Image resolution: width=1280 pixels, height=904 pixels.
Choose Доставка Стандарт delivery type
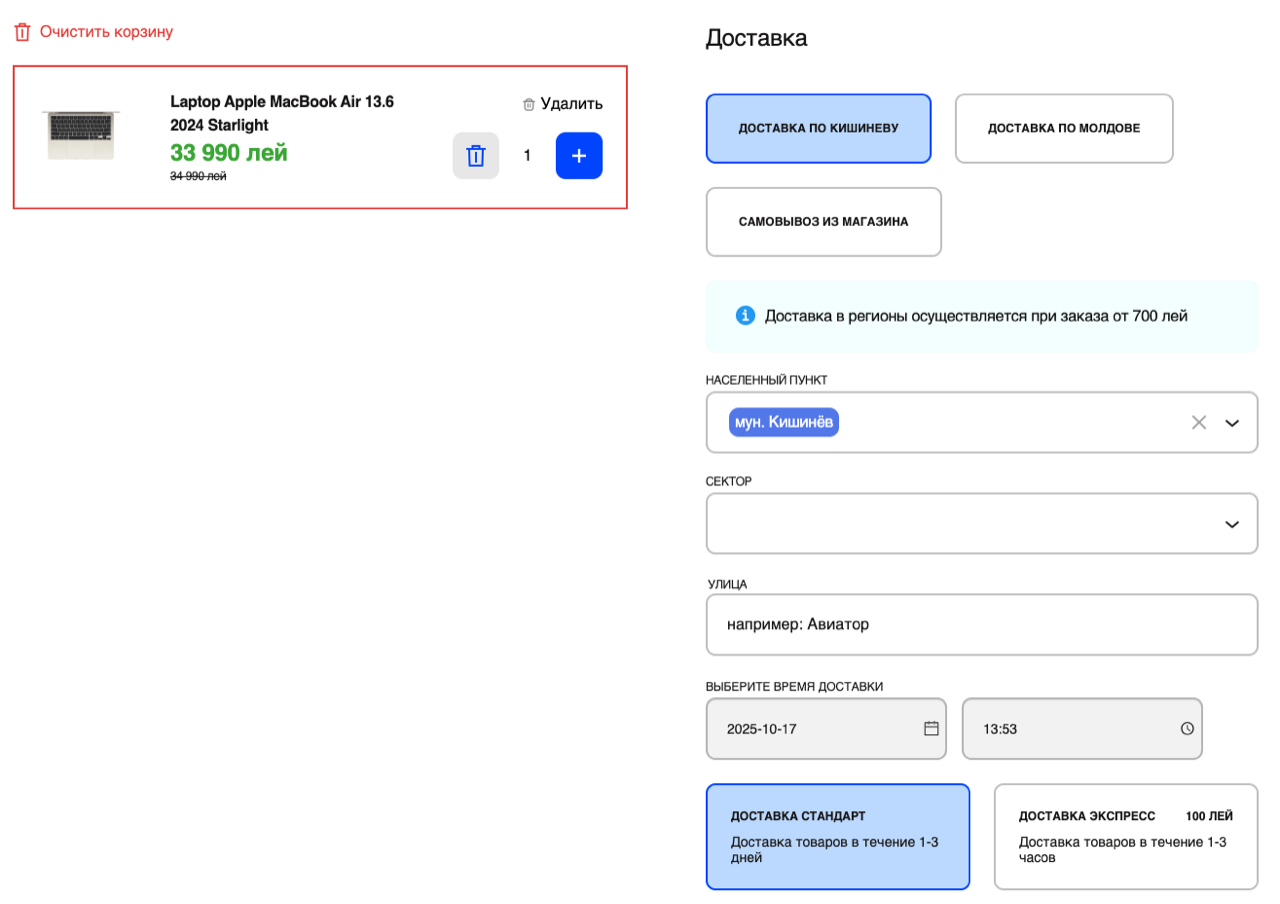click(x=838, y=836)
